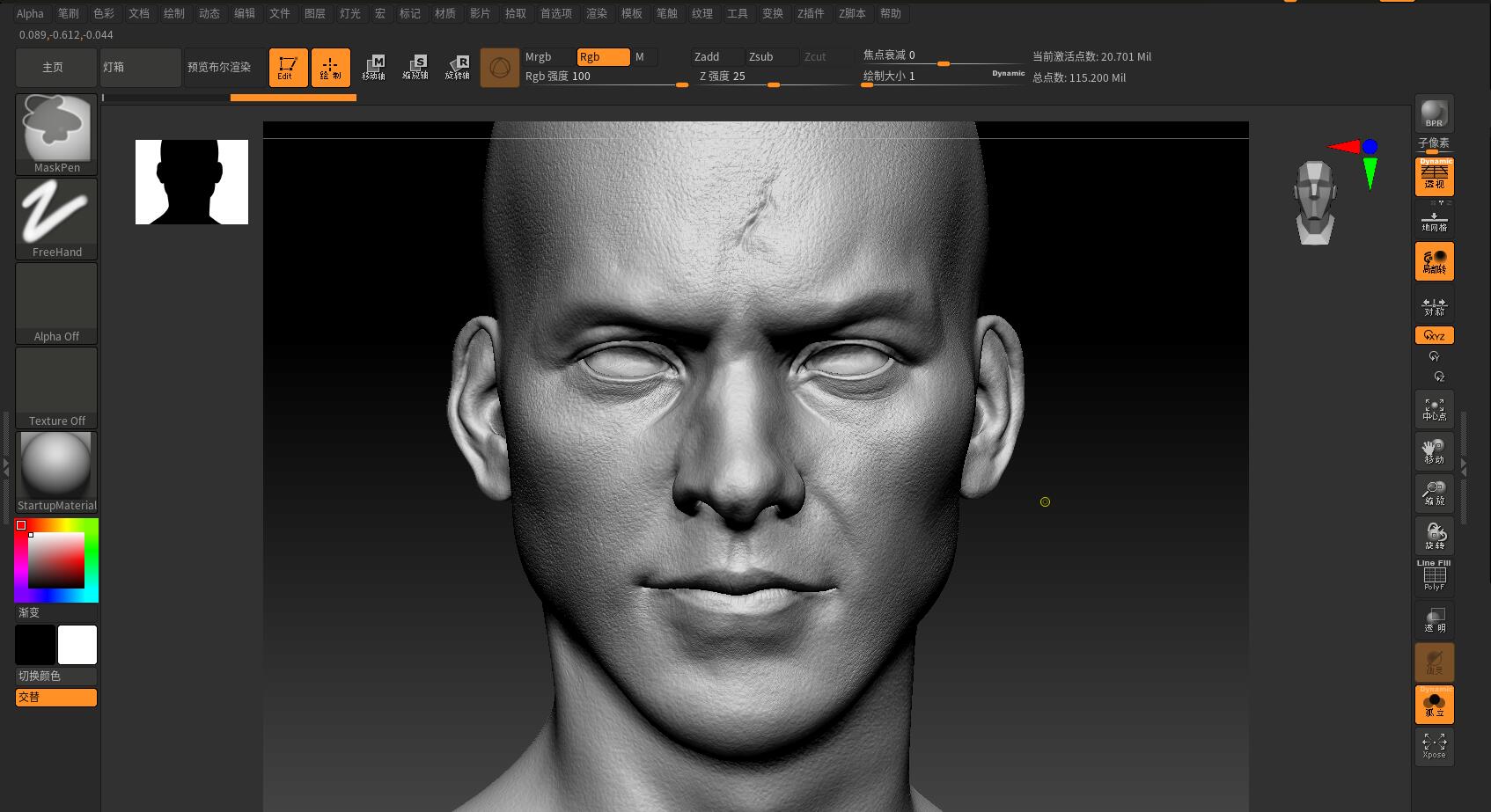
Task: Select the Z axis rotation icon
Action: [1439, 377]
